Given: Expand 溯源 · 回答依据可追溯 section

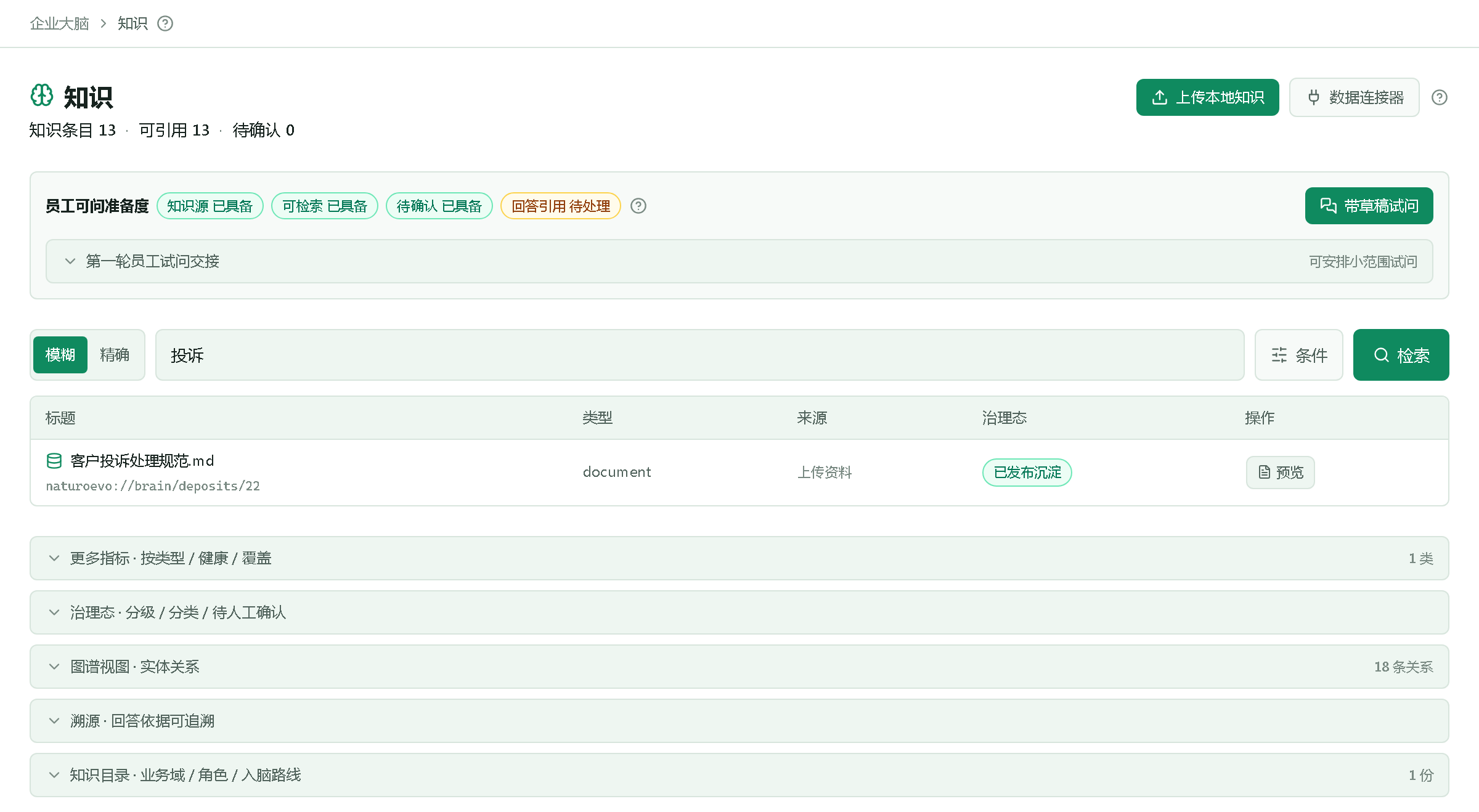Looking at the screenshot, I should click(739, 721).
